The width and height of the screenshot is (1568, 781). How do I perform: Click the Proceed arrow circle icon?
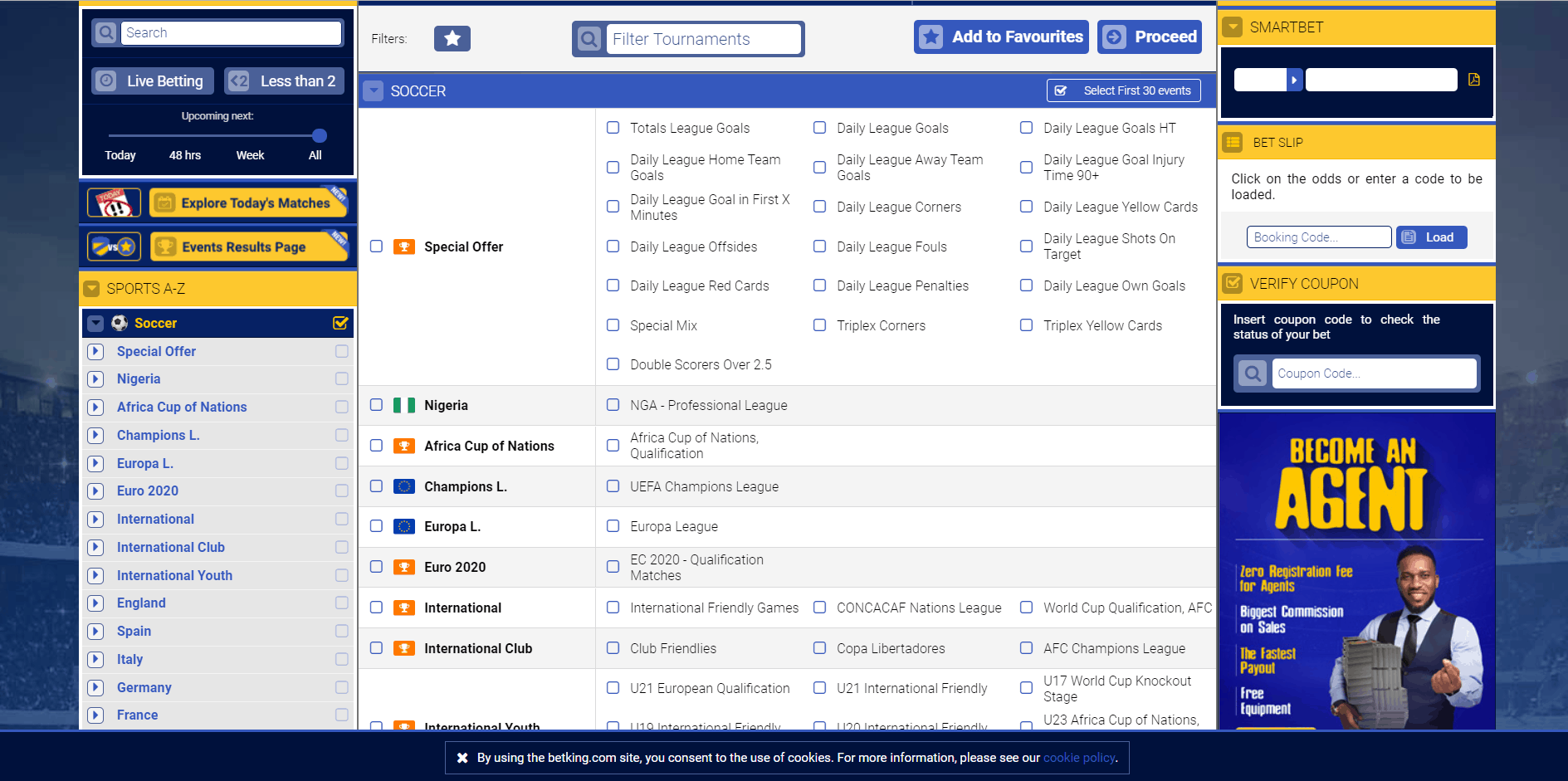[x=1115, y=37]
